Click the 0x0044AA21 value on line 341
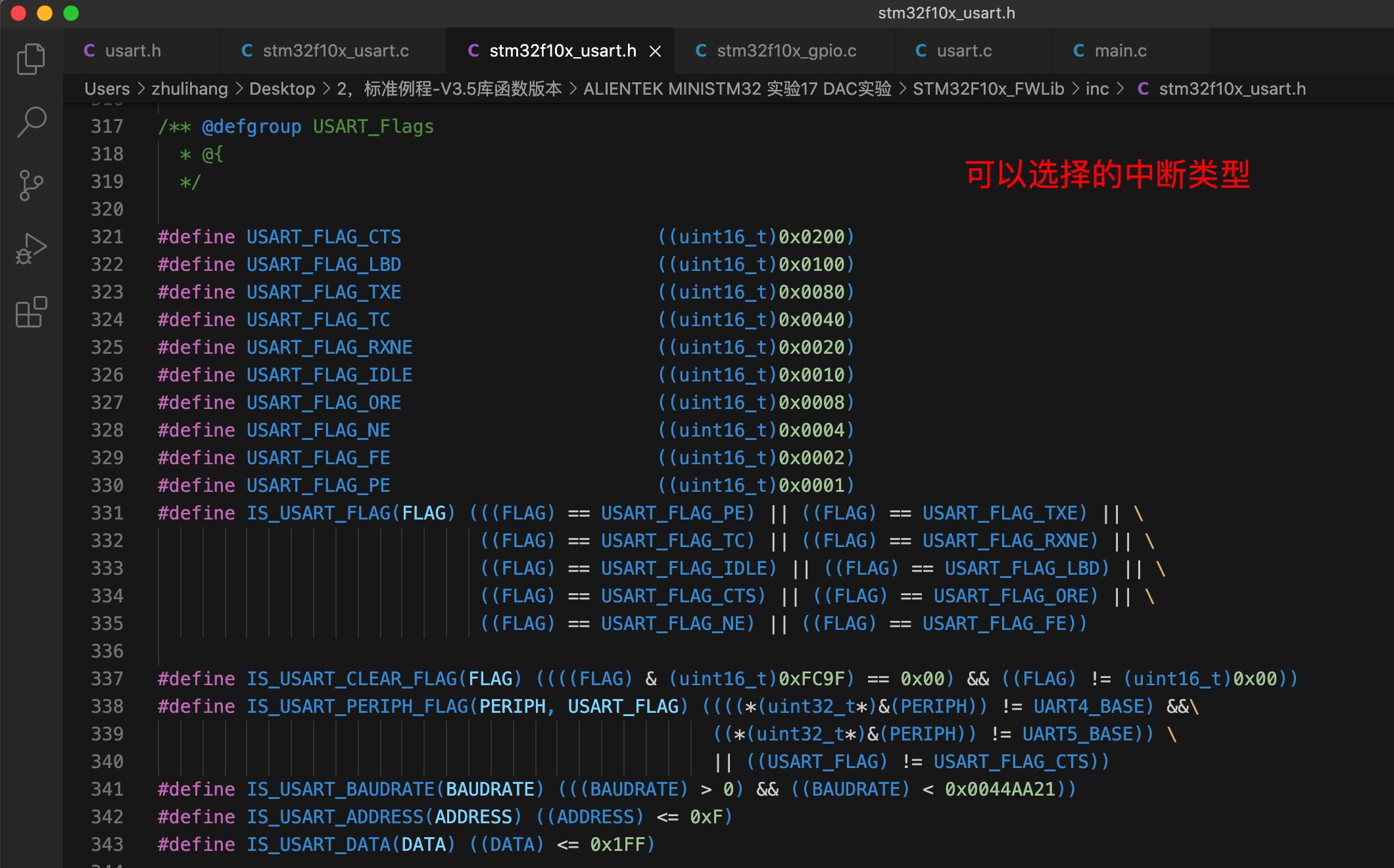1394x868 pixels. pyautogui.click(x=999, y=789)
